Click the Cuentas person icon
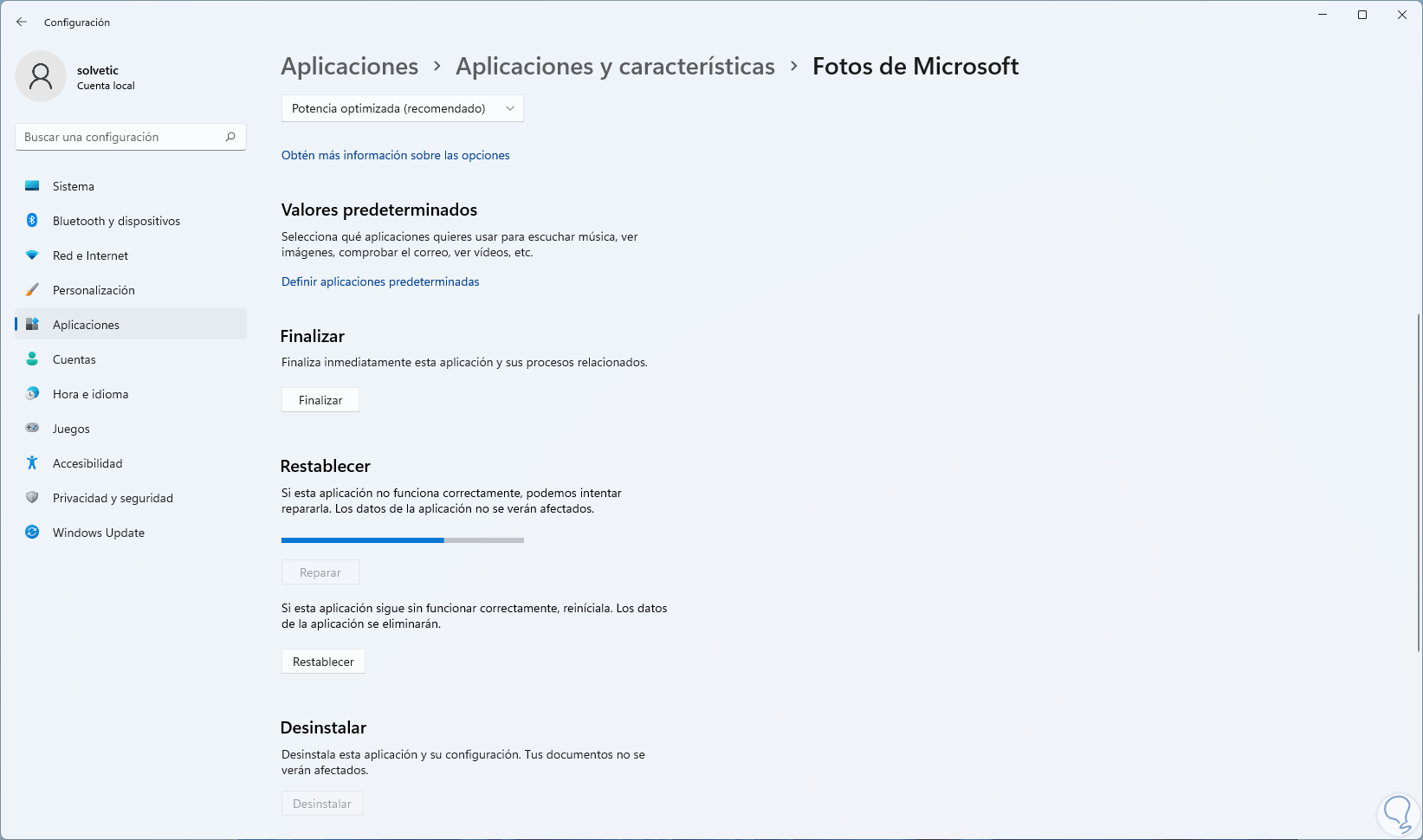 pyautogui.click(x=32, y=359)
